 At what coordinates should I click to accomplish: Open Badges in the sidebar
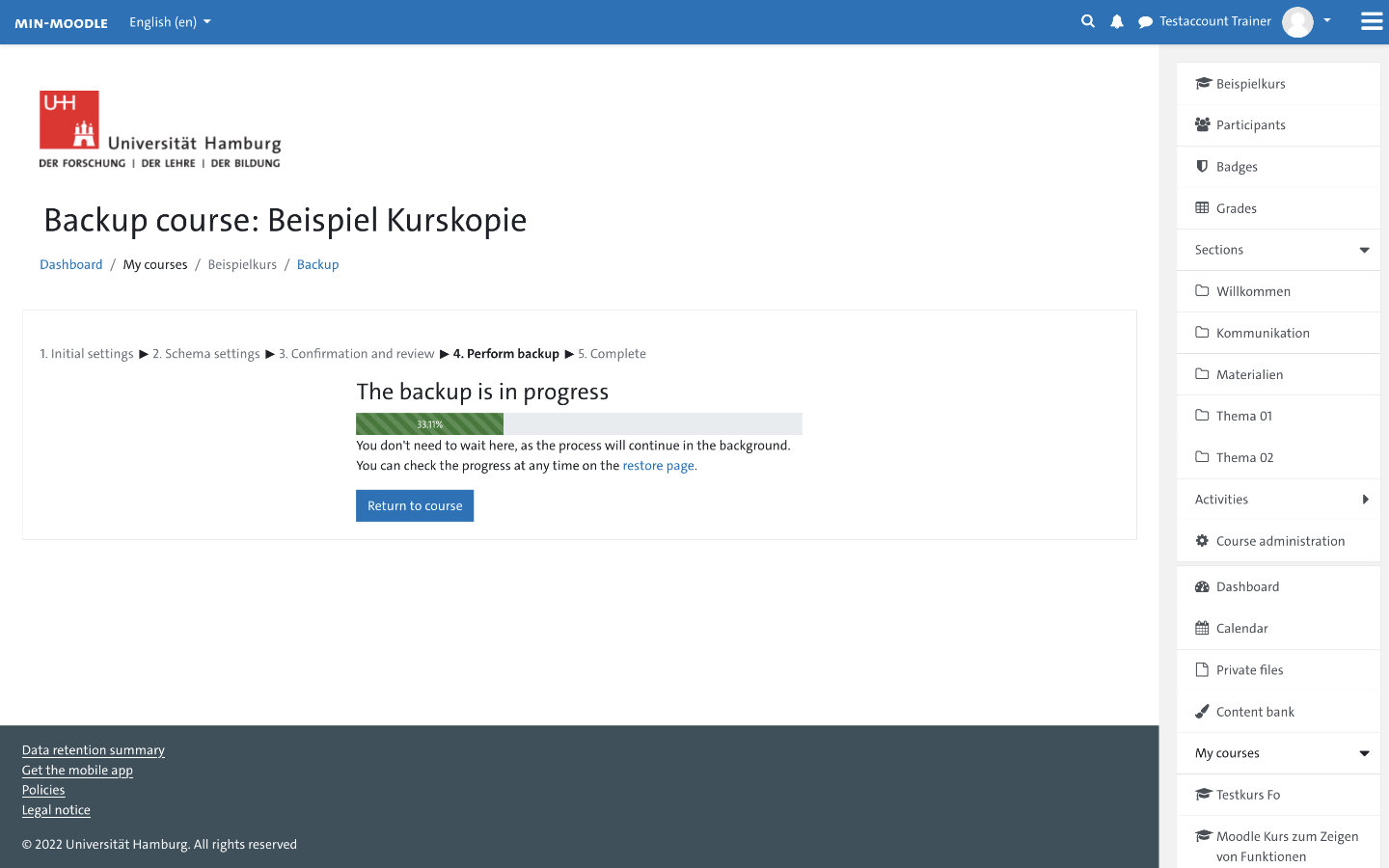click(x=1278, y=167)
